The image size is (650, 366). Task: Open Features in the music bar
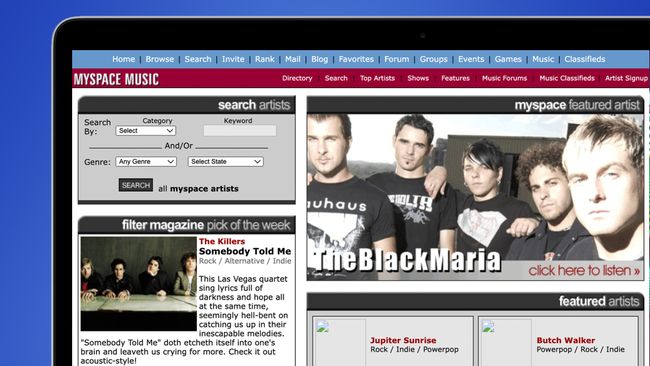pyautogui.click(x=455, y=78)
